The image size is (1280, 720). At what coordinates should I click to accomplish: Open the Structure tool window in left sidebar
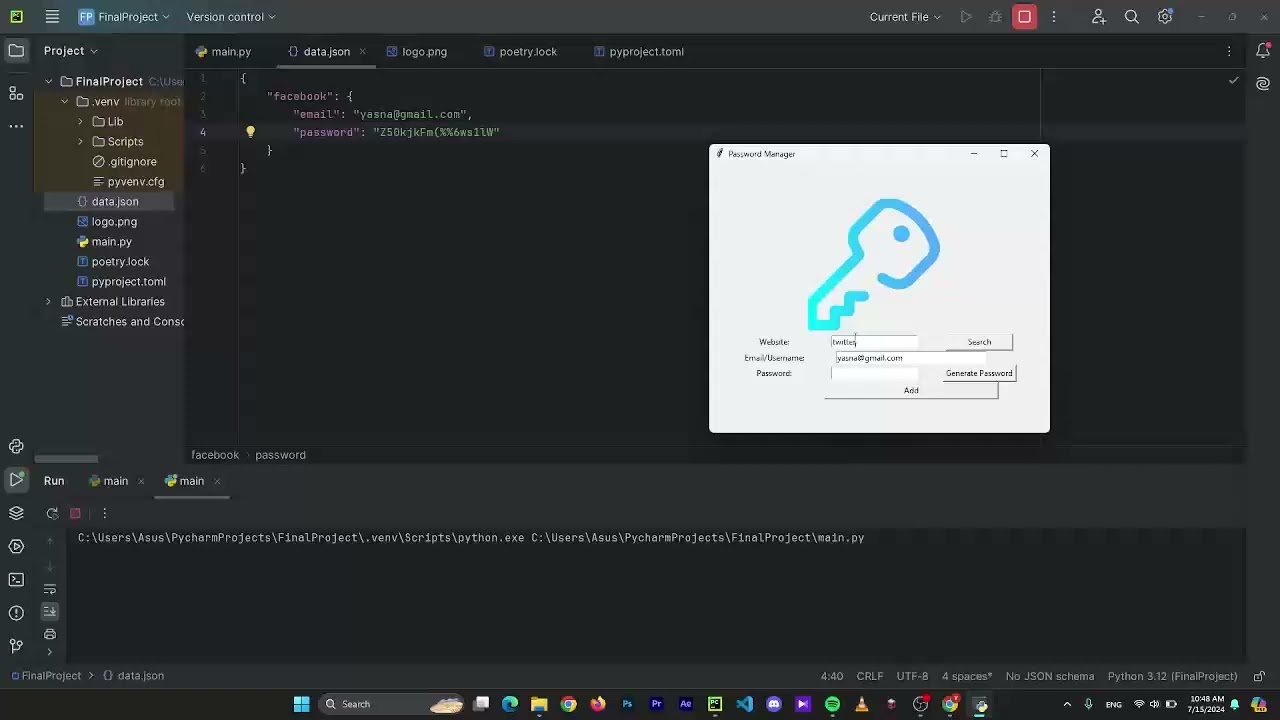(16, 93)
